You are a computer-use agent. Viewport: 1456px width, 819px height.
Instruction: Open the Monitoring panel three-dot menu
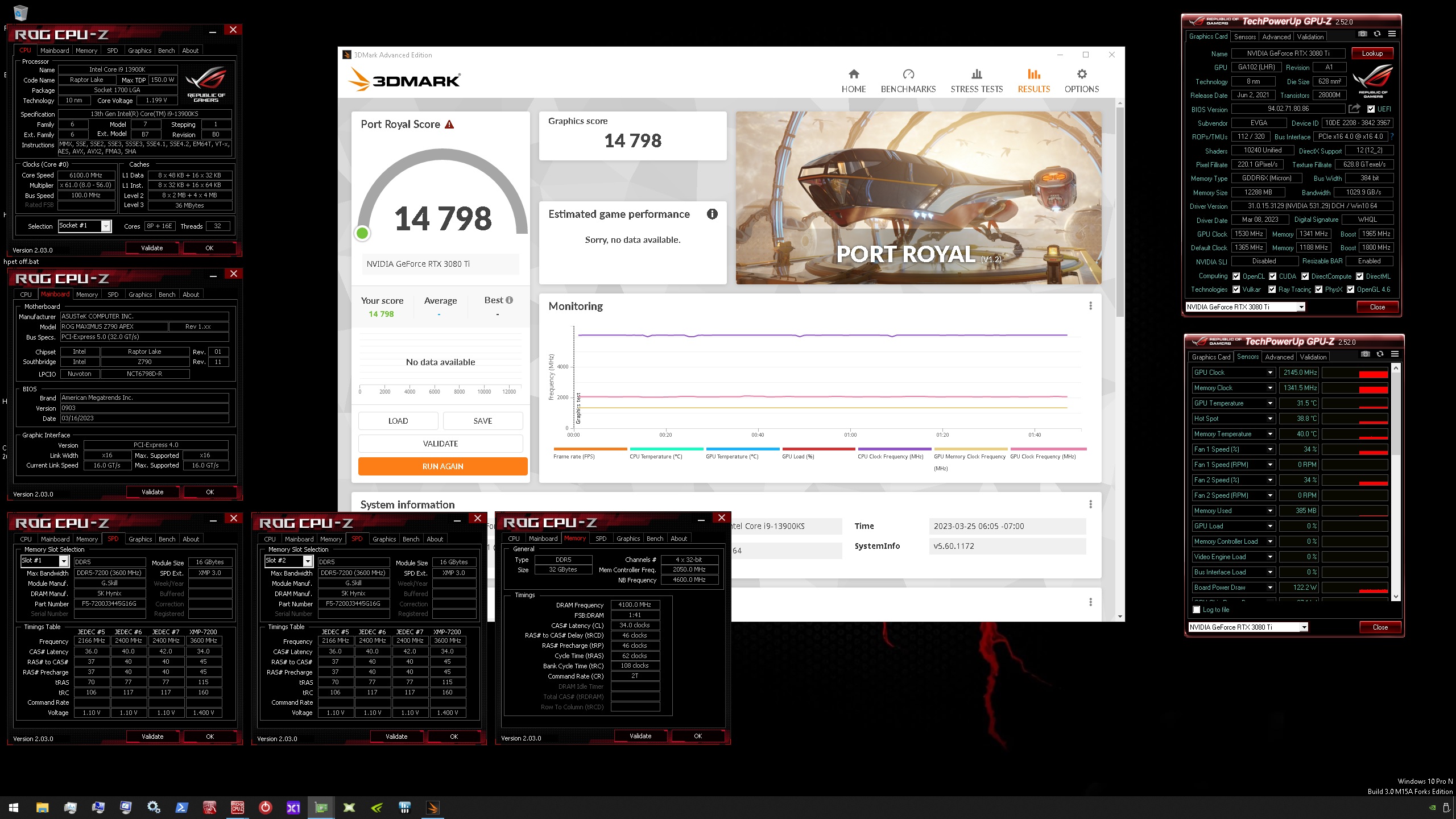tap(1090, 305)
